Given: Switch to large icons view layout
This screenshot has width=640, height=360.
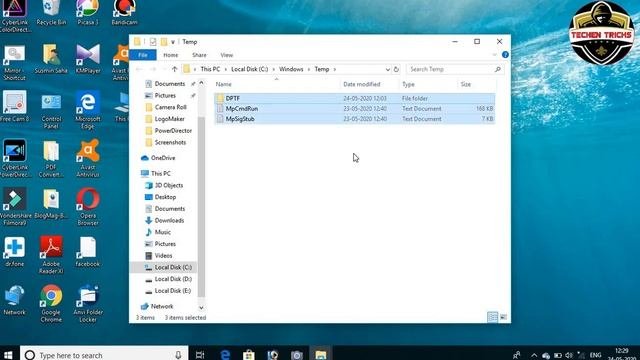Looking at the screenshot, I should click(x=503, y=317).
